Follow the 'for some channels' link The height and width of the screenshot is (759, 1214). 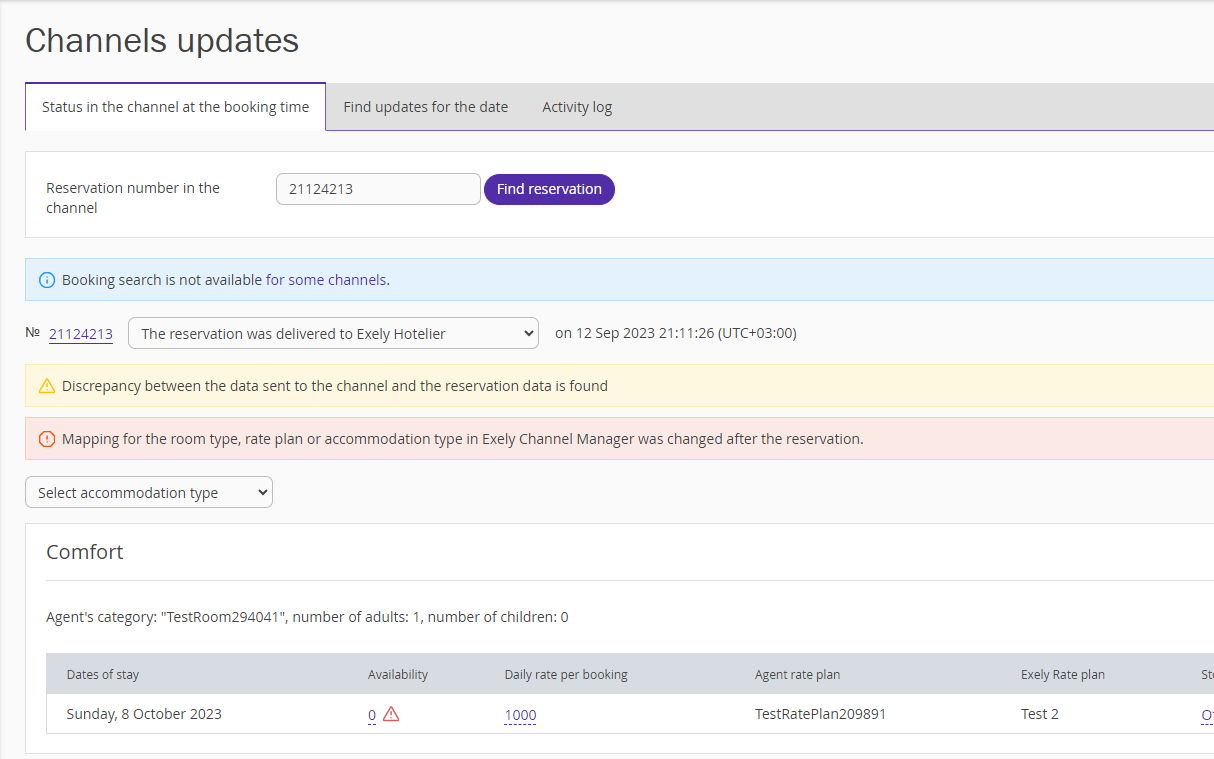pyautogui.click(x=326, y=280)
